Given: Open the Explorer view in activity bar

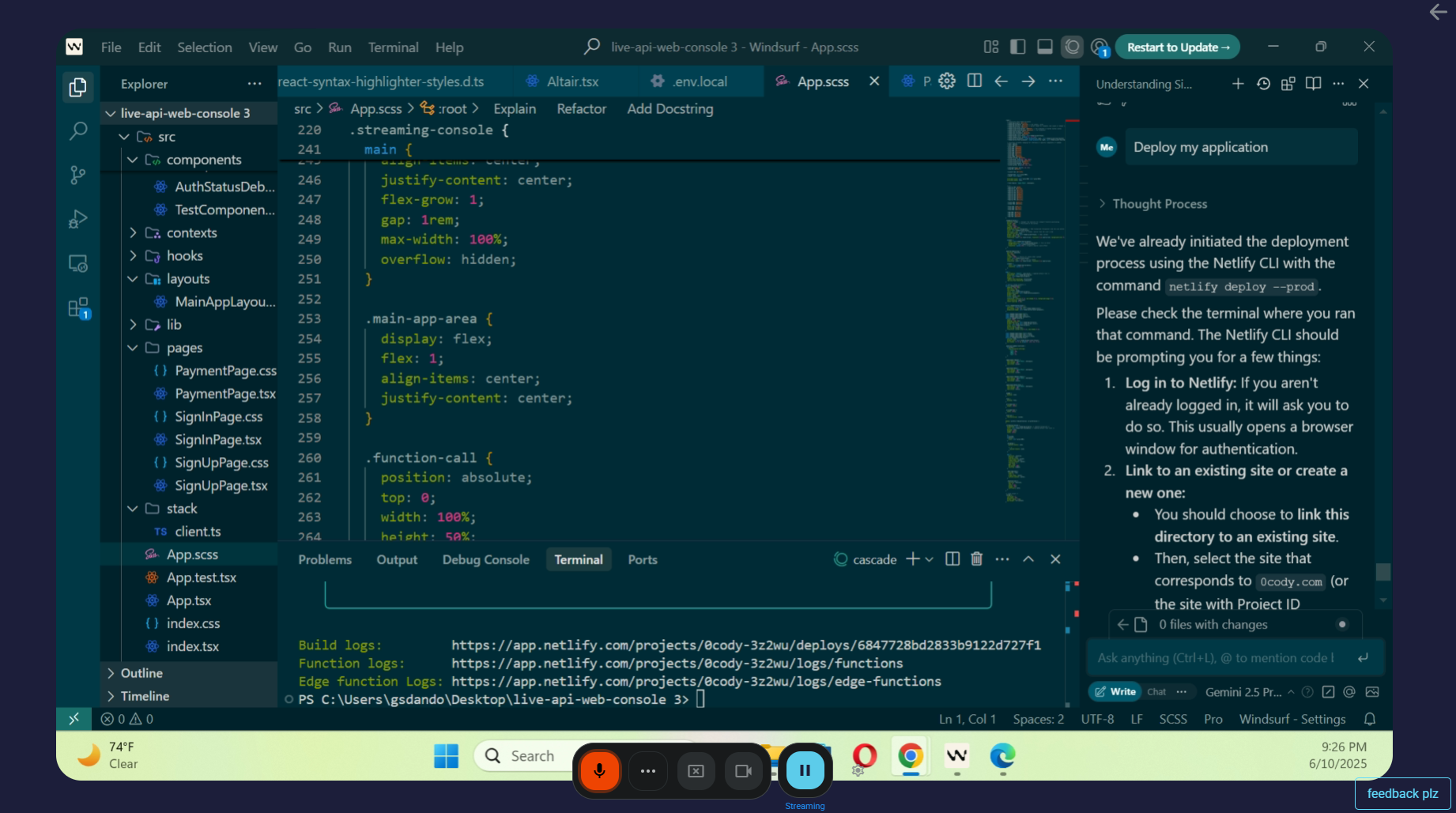Looking at the screenshot, I should (x=77, y=87).
